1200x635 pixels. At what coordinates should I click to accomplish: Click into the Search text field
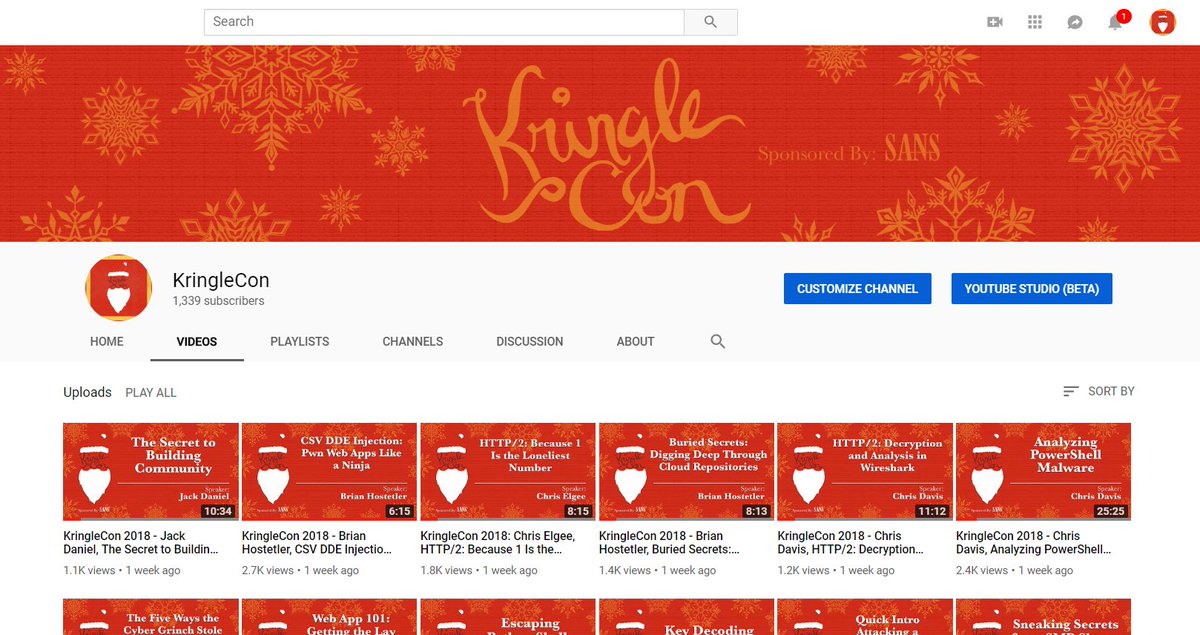pyautogui.click(x=444, y=21)
